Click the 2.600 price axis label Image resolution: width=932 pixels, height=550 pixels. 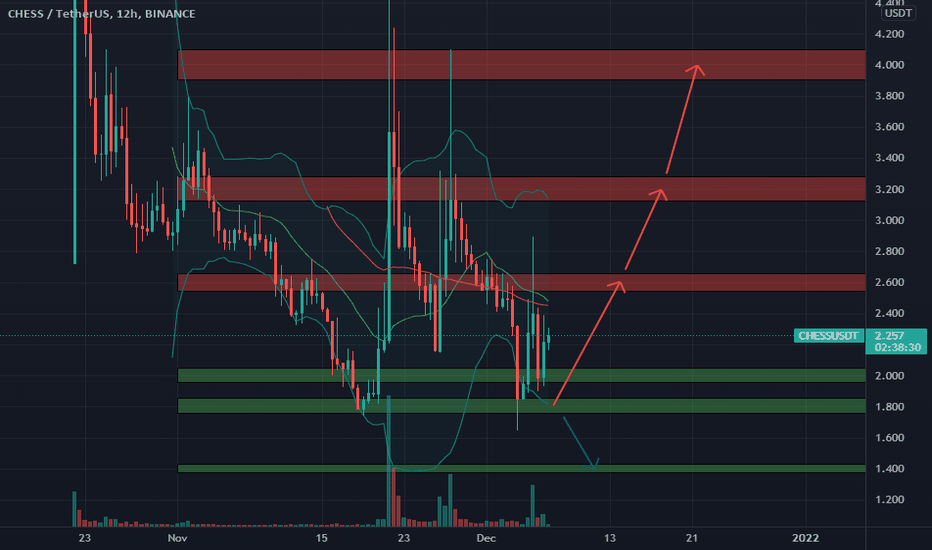pos(889,282)
